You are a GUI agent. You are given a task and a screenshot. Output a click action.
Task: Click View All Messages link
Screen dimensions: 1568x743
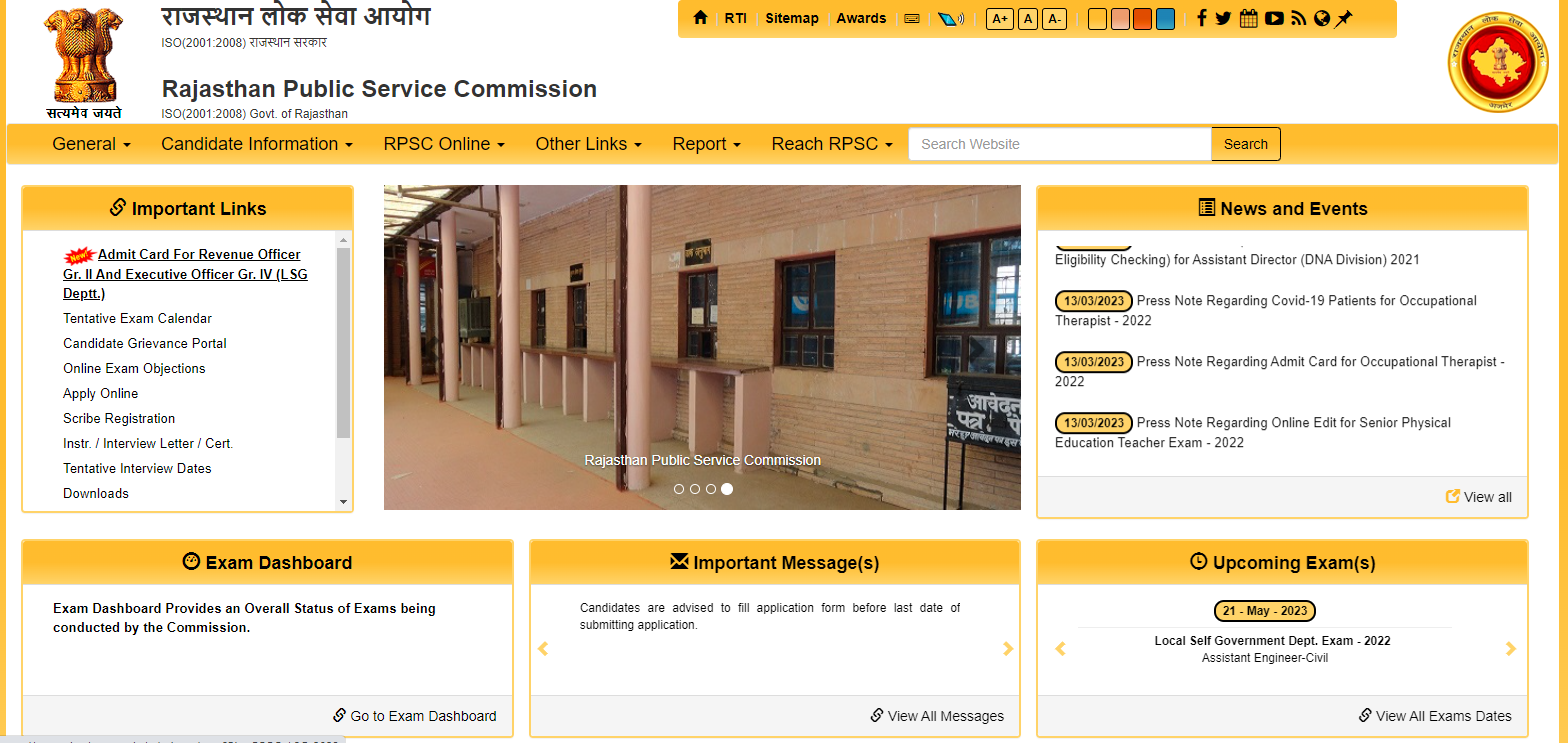click(937, 716)
